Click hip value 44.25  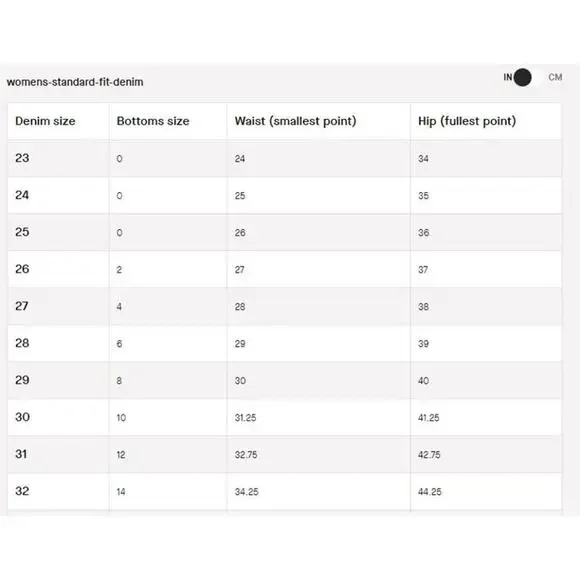click(x=429, y=492)
